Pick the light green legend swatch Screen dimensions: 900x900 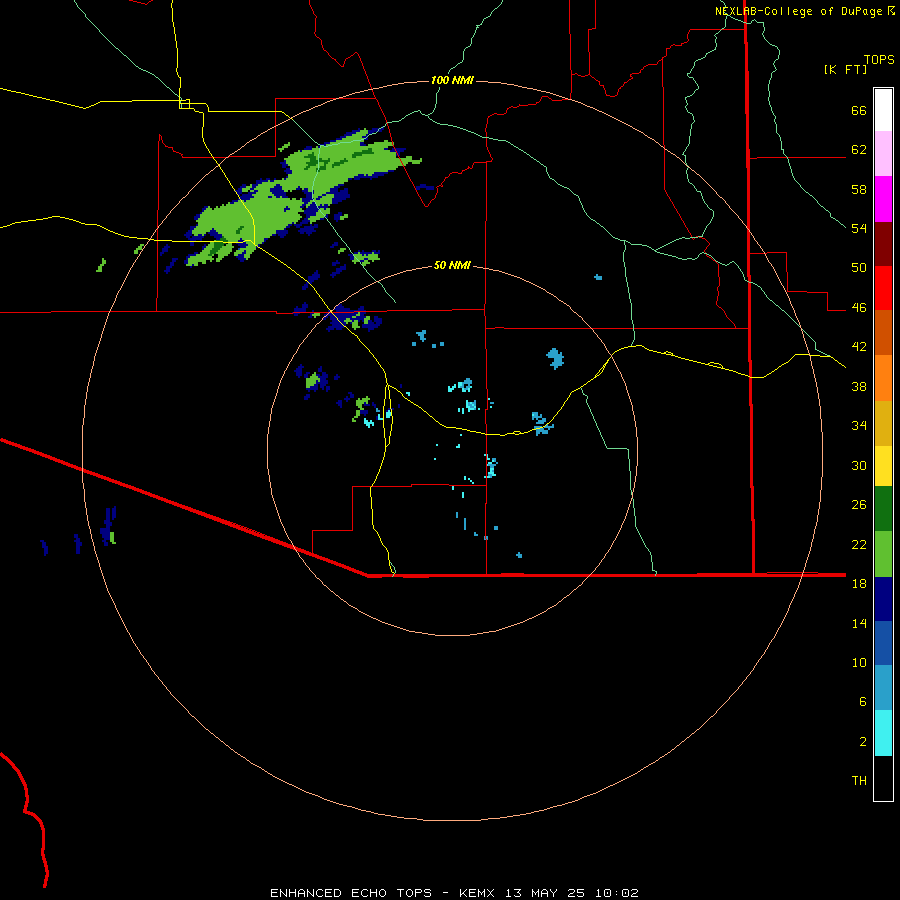[883, 554]
